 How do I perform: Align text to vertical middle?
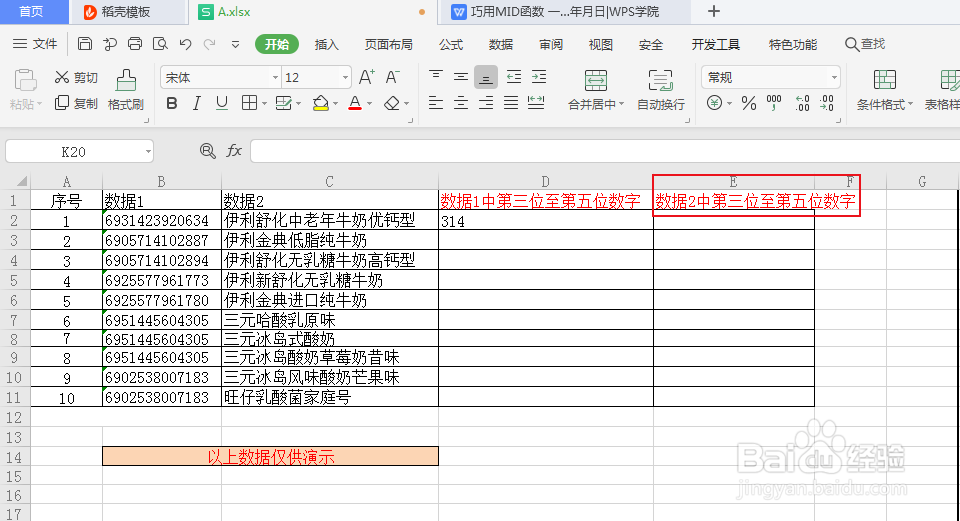pyautogui.click(x=461, y=77)
